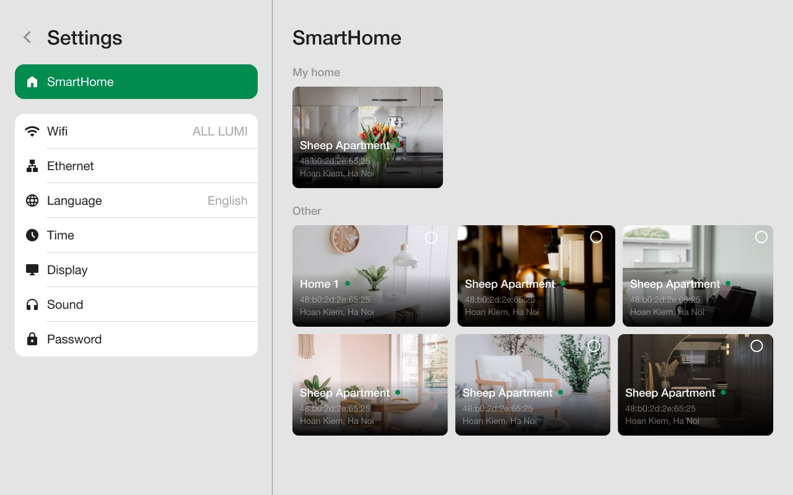Click the Ethernet network icon
793x495 pixels.
(32, 166)
